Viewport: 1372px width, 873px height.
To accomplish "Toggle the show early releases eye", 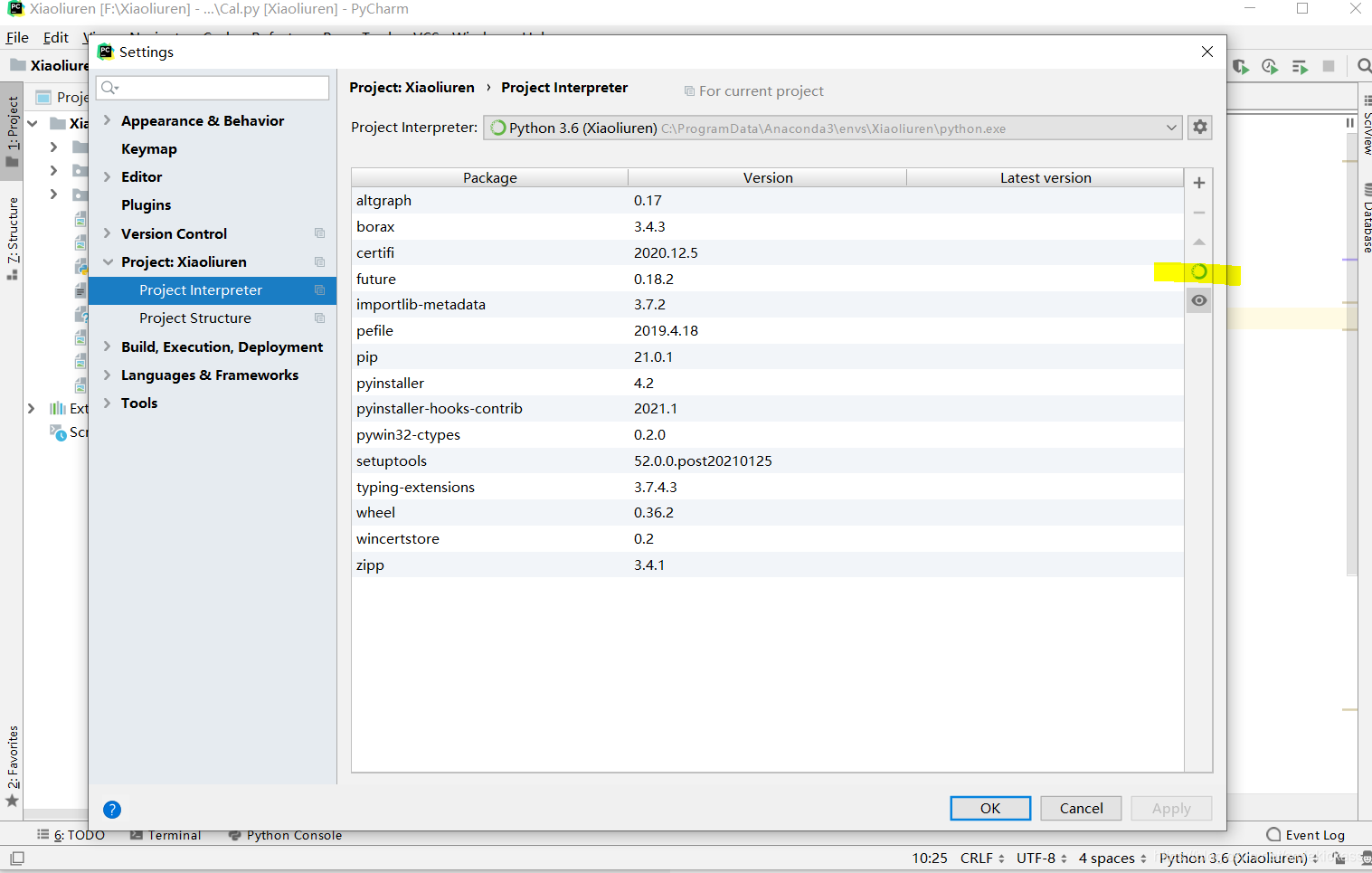I will point(1199,300).
